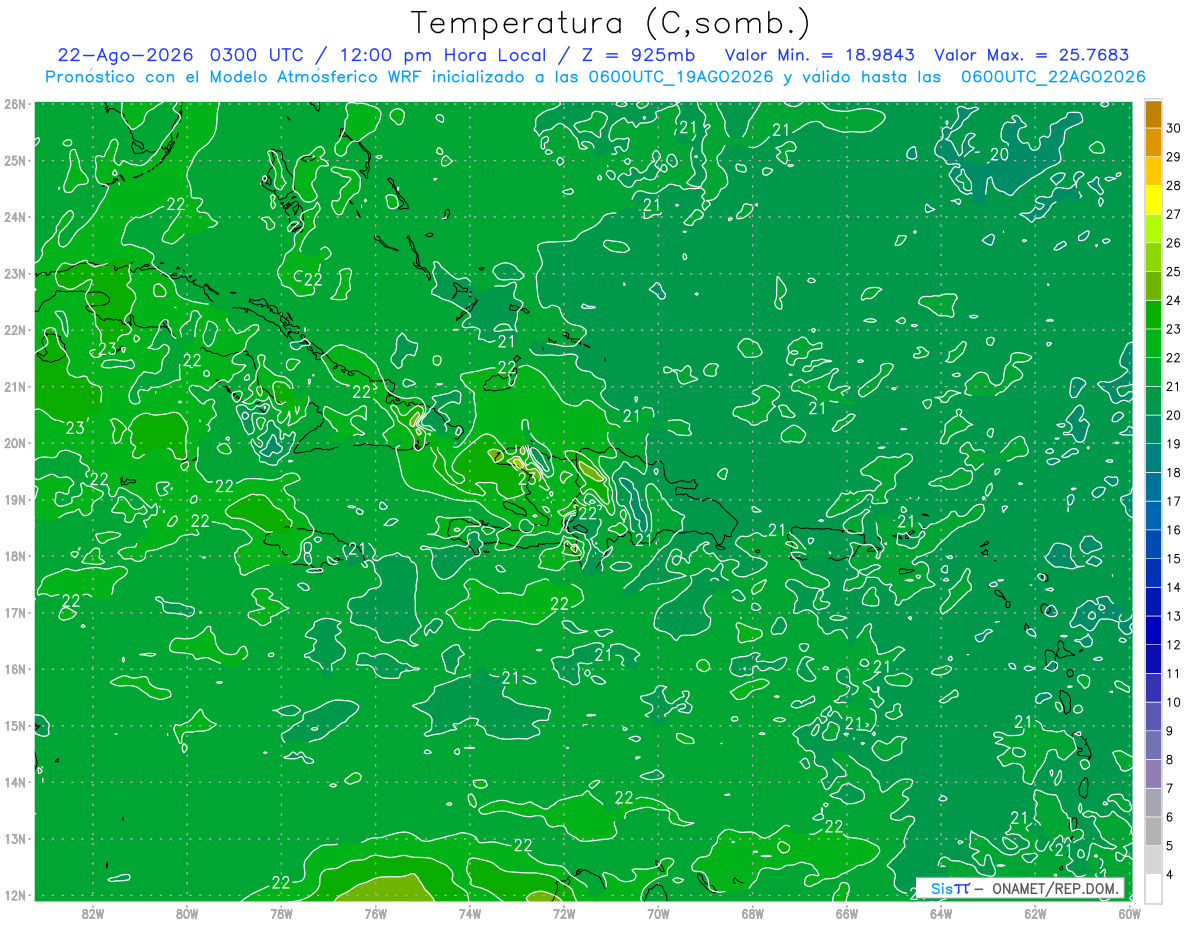Click the title "Temperatura (C,somb.)"
Screen dimensions: 1200x927
pyautogui.click(x=611, y=23)
